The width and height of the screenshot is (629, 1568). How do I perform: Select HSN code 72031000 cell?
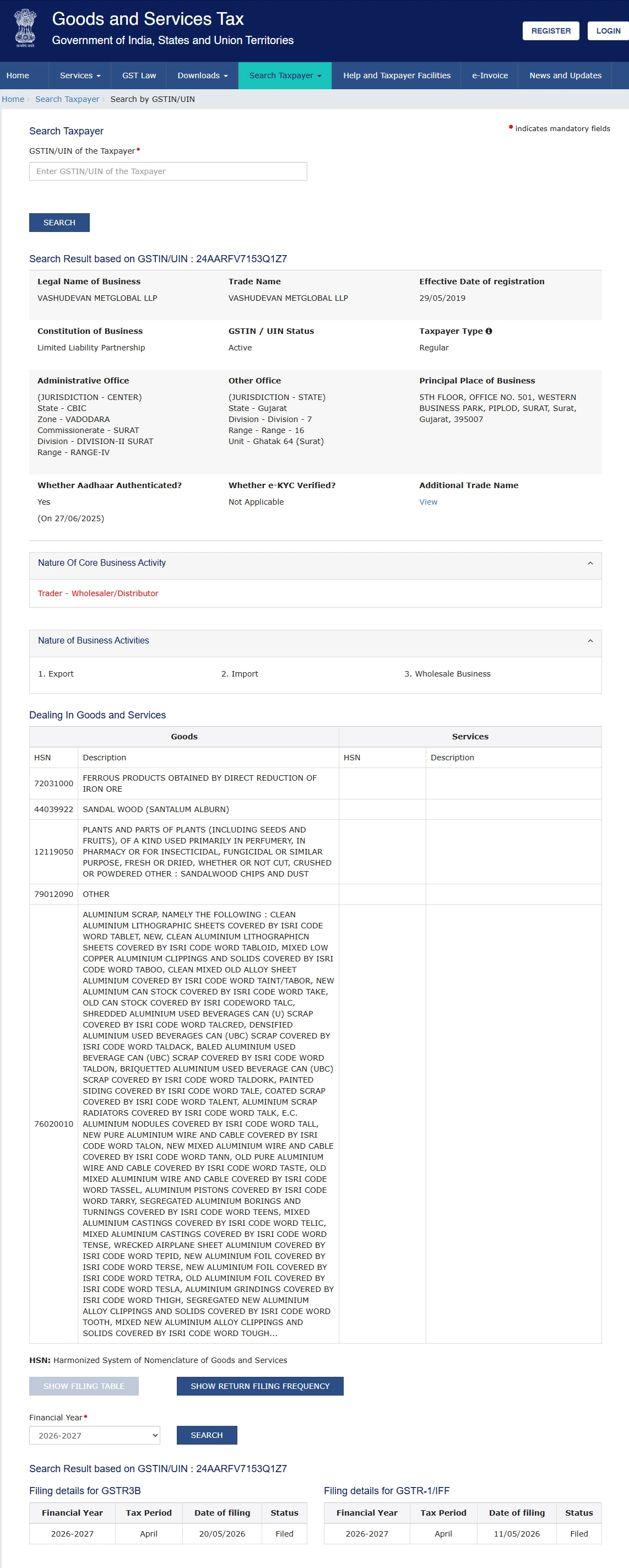(x=53, y=783)
